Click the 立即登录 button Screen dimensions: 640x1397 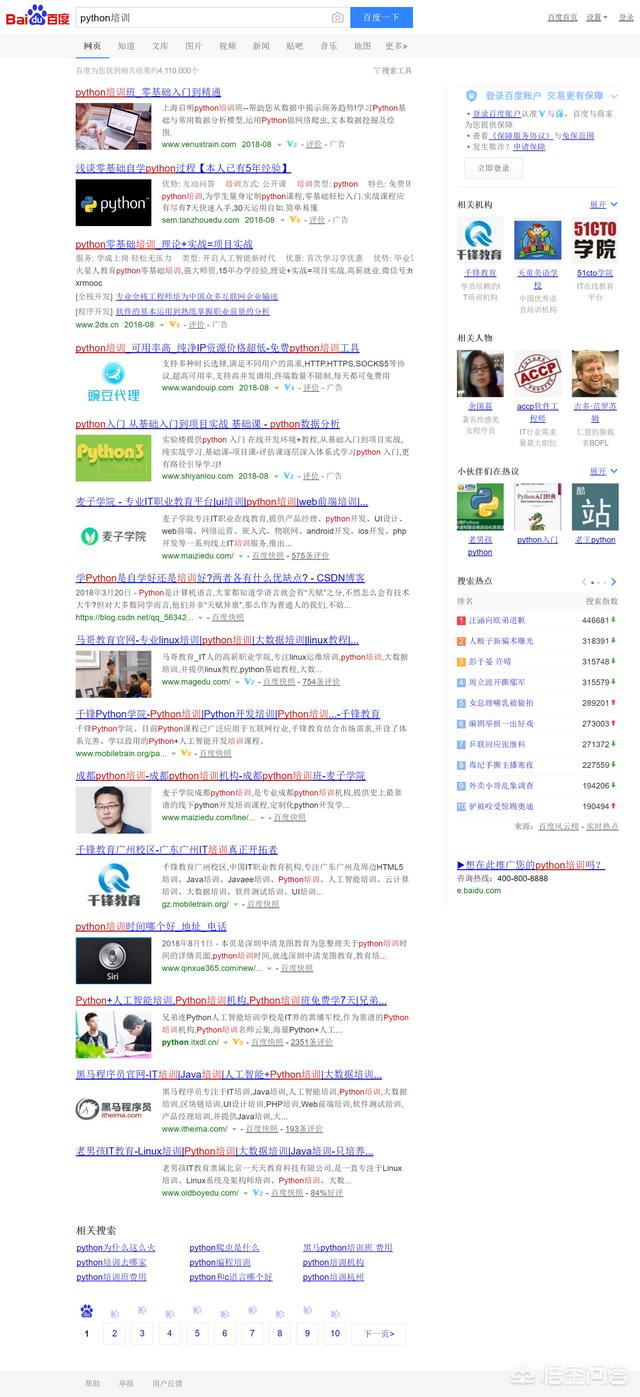(x=493, y=168)
